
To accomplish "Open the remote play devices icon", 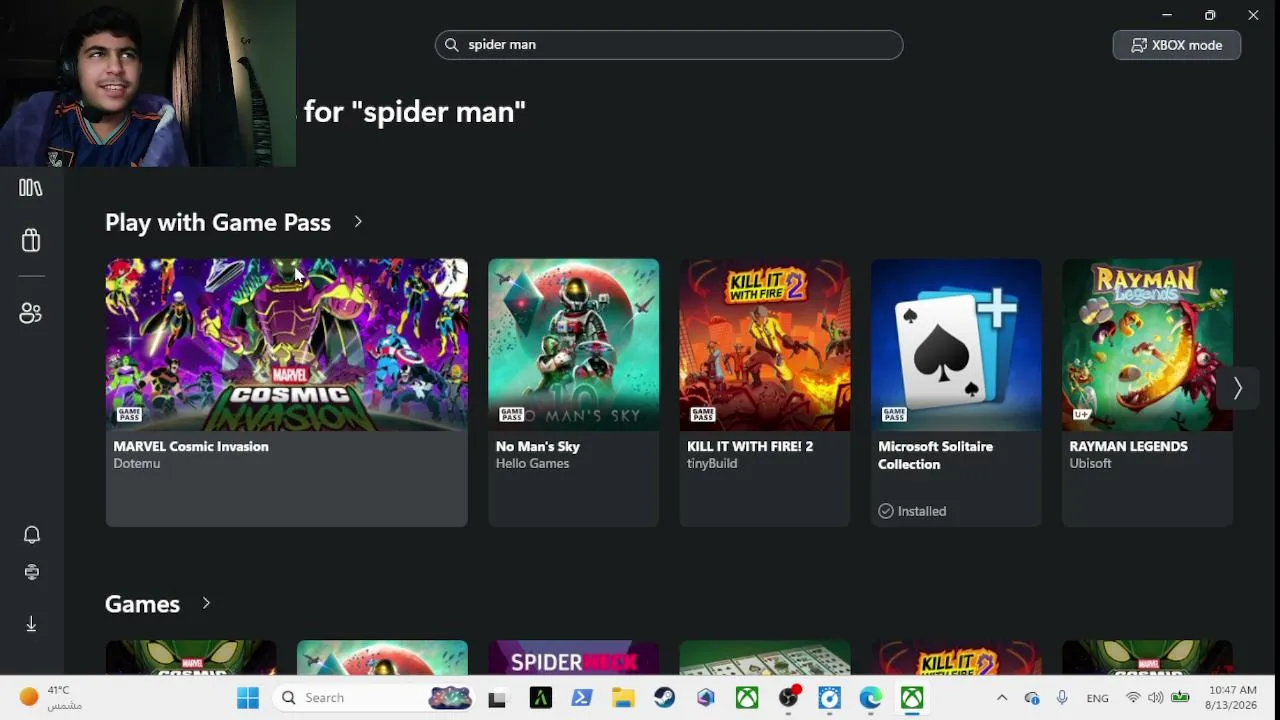I will 32,572.
